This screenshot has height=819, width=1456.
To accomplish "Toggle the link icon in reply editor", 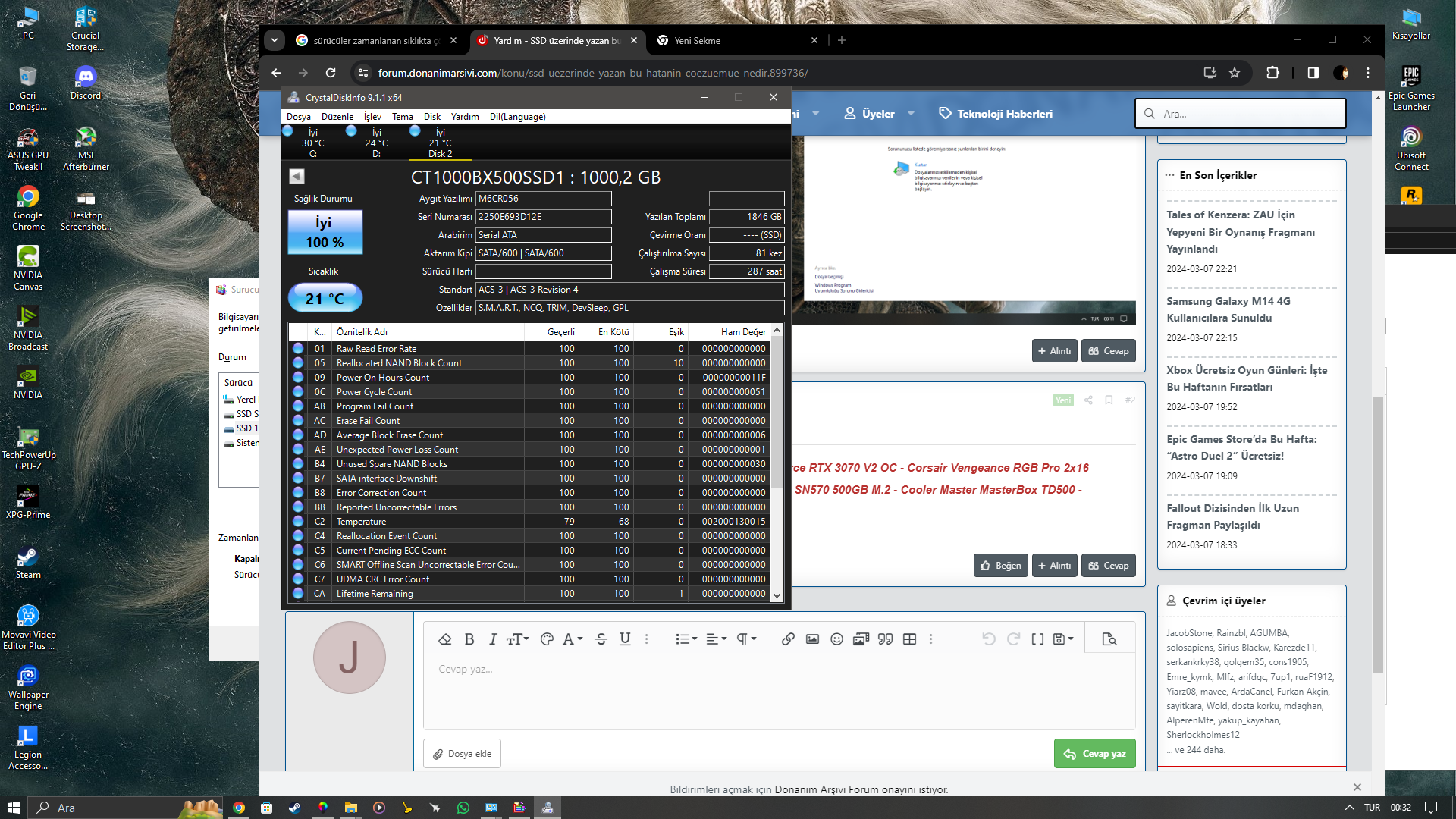I will point(788,638).
